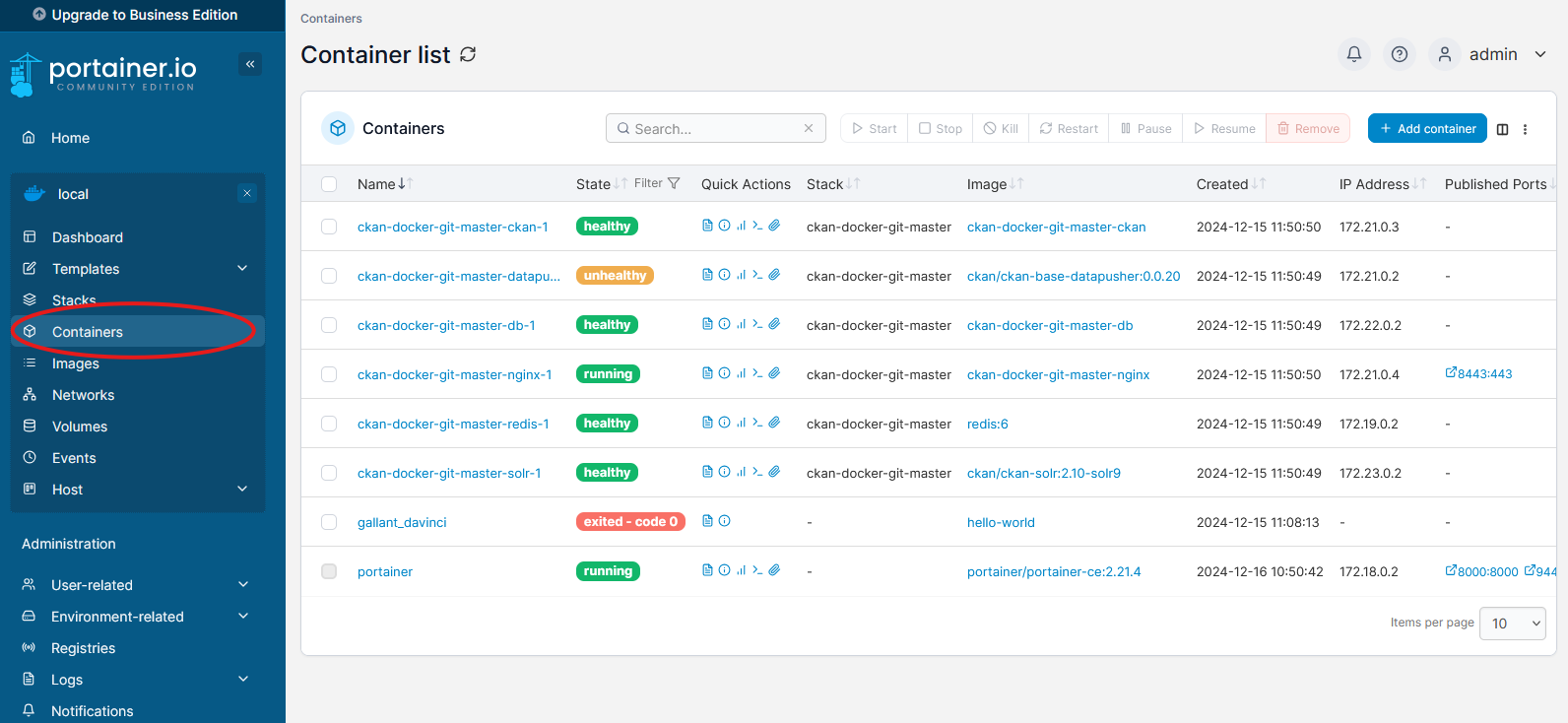Sort the table by Created column
The height and width of the screenshot is (723, 1568).
(1231, 184)
